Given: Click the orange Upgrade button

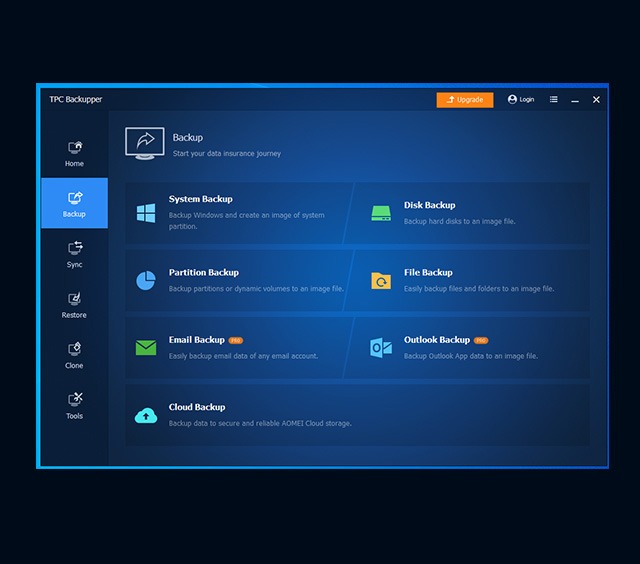Looking at the screenshot, I should point(465,100).
